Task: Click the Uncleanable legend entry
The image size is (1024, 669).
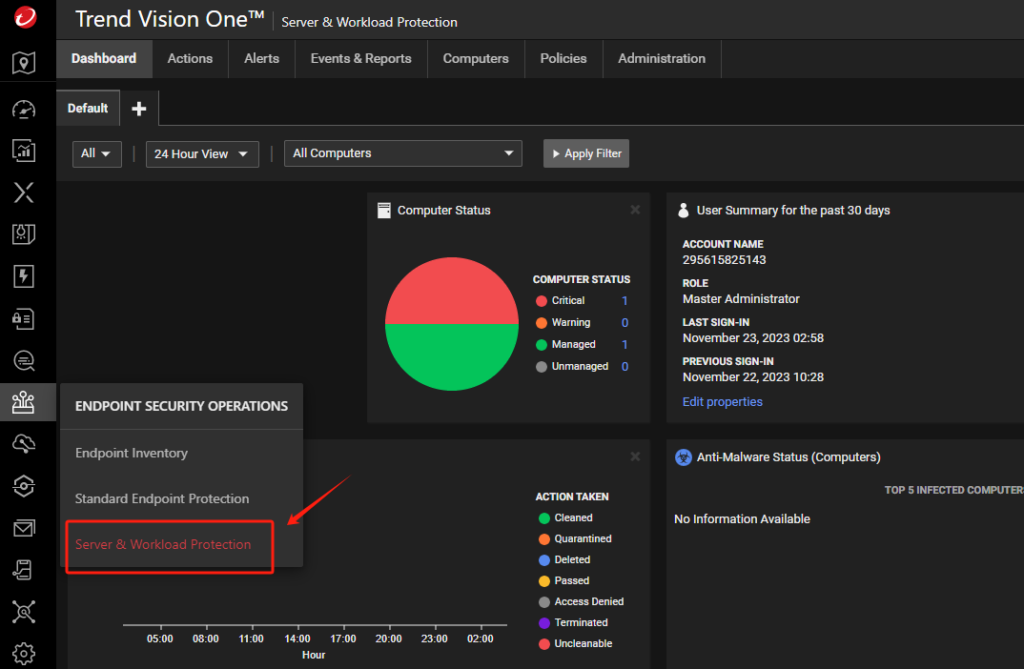Action: pos(575,644)
